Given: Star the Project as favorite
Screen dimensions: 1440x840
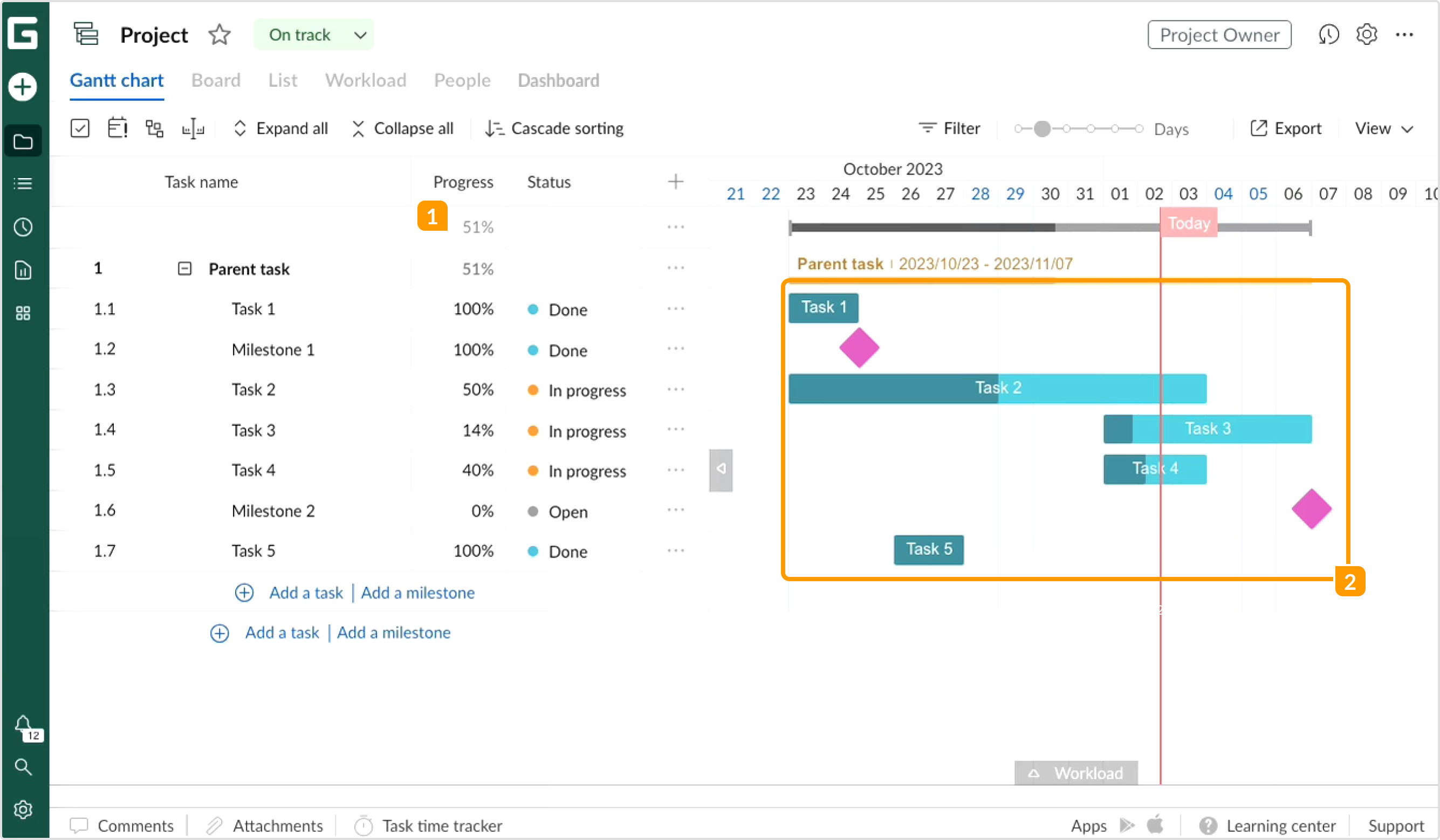Looking at the screenshot, I should 220,35.
